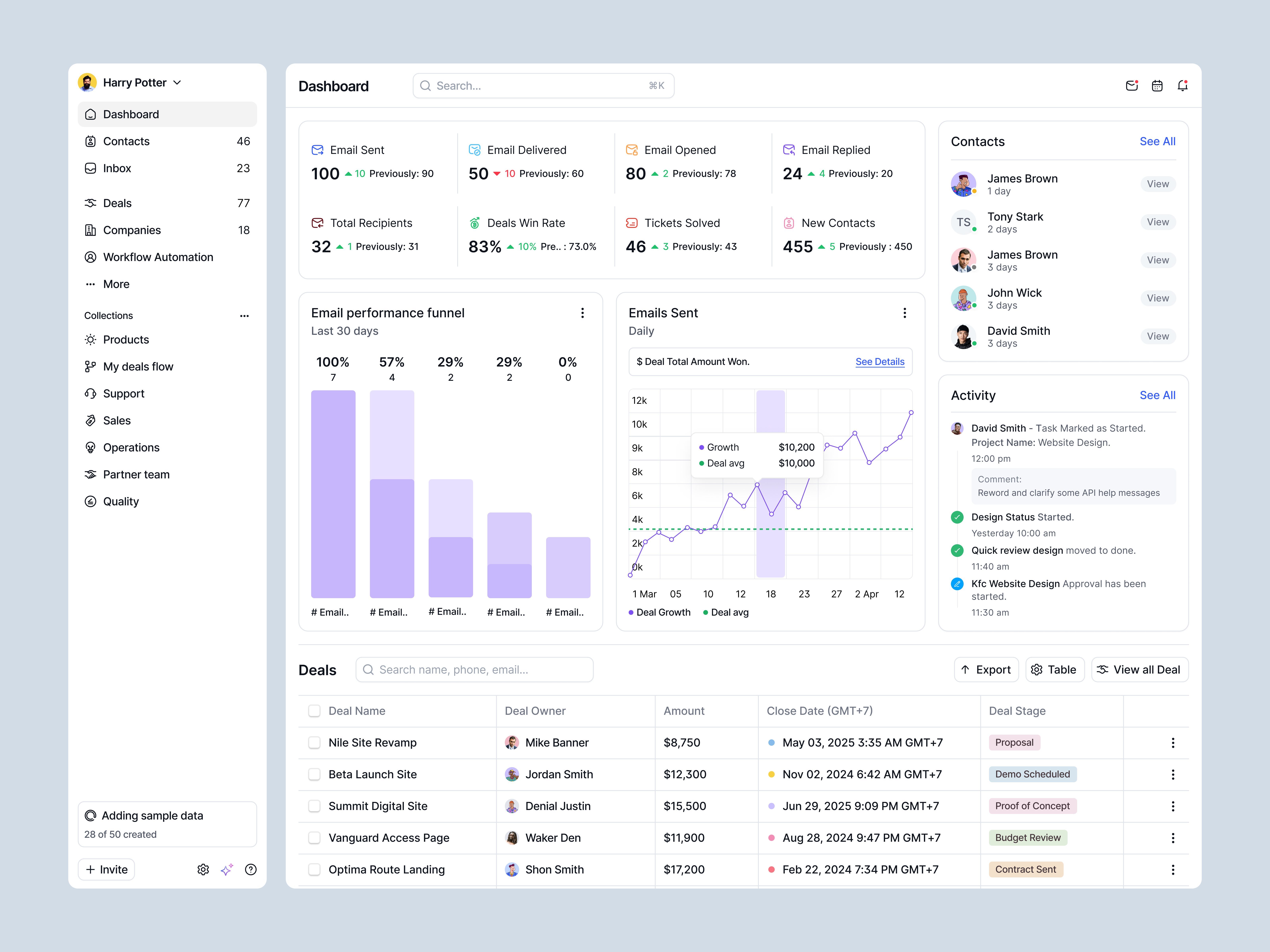Check the Optima Route Landing checkbox
The height and width of the screenshot is (952, 1270).
click(x=314, y=869)
